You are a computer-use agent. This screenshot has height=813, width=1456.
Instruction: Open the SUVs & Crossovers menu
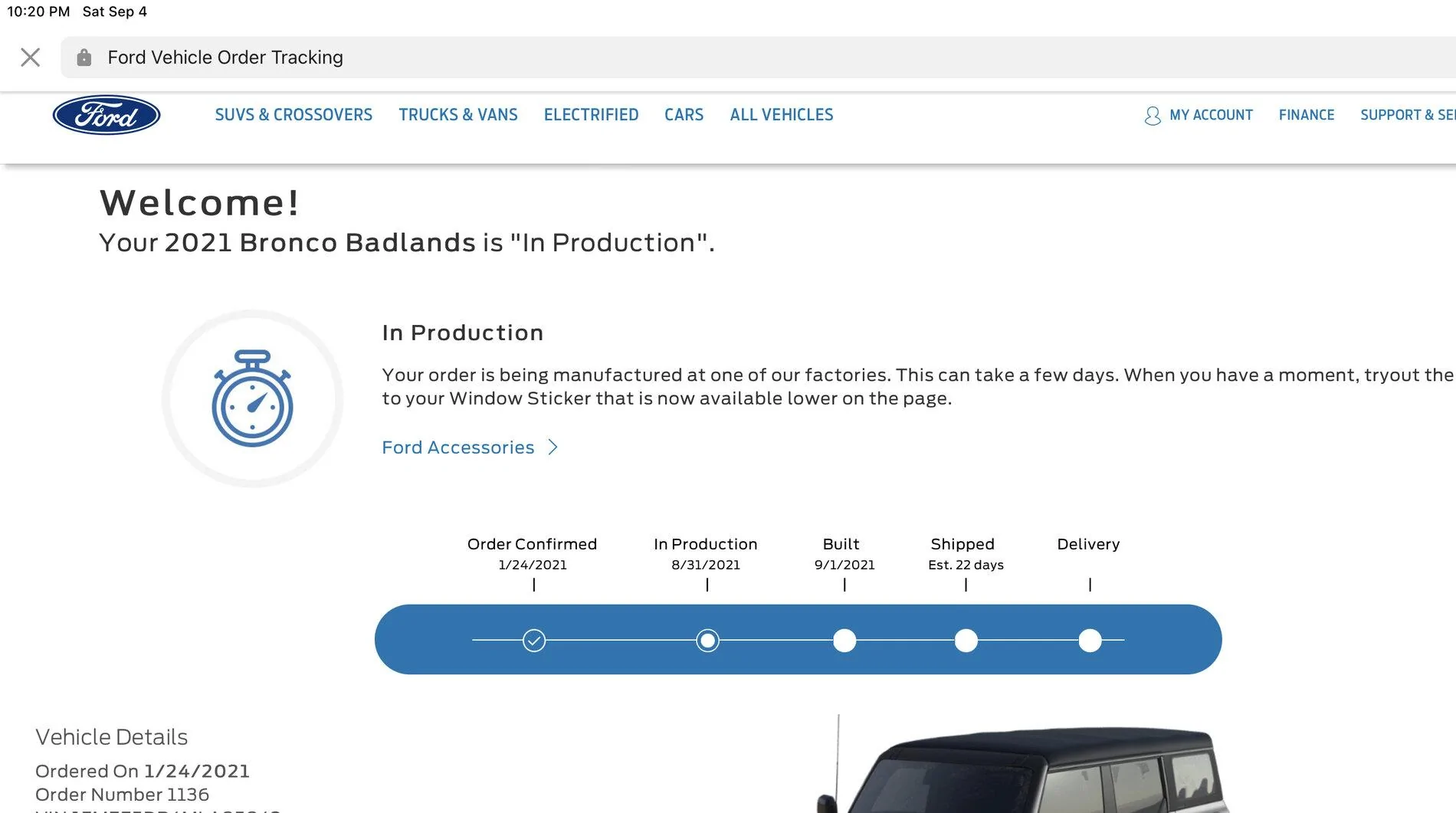293,115
